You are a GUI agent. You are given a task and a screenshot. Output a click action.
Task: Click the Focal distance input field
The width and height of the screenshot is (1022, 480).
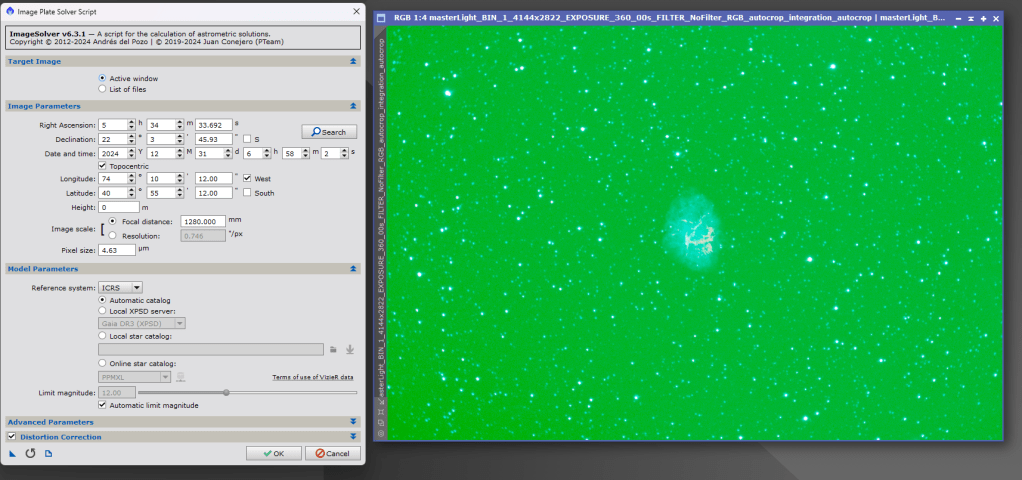point(204,221)
